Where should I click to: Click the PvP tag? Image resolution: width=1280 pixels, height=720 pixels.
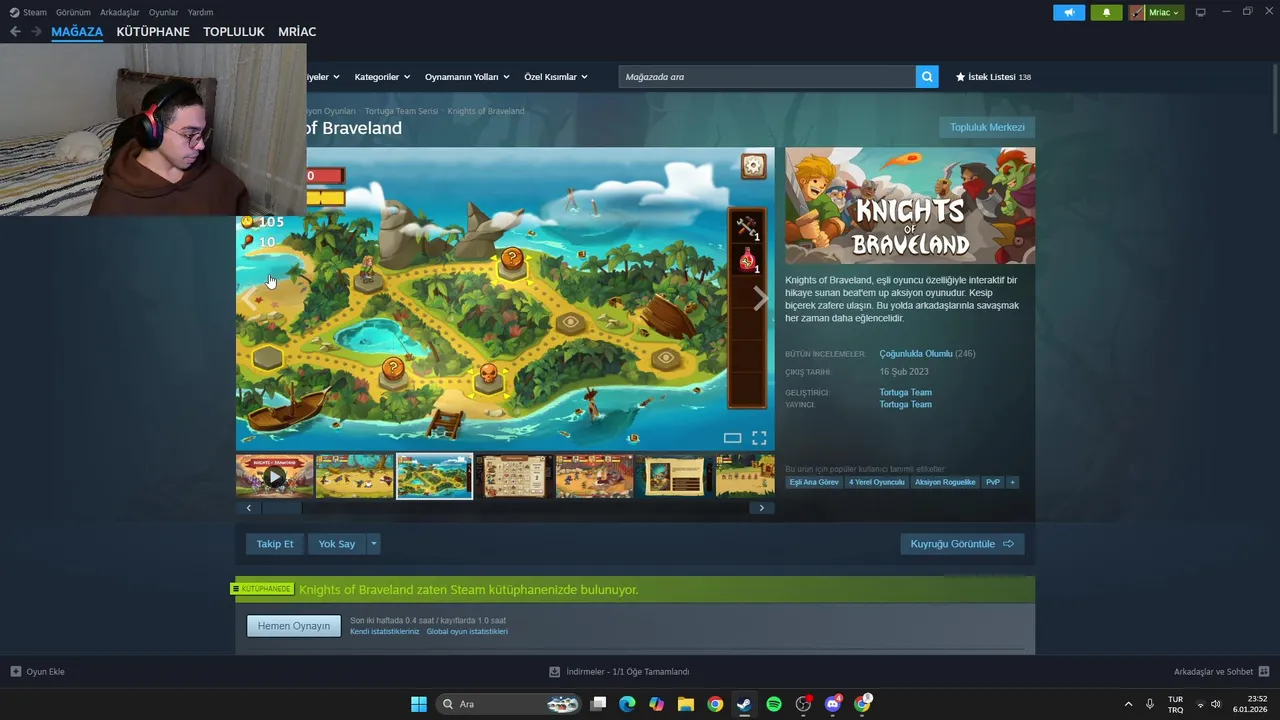click(993, 482)
